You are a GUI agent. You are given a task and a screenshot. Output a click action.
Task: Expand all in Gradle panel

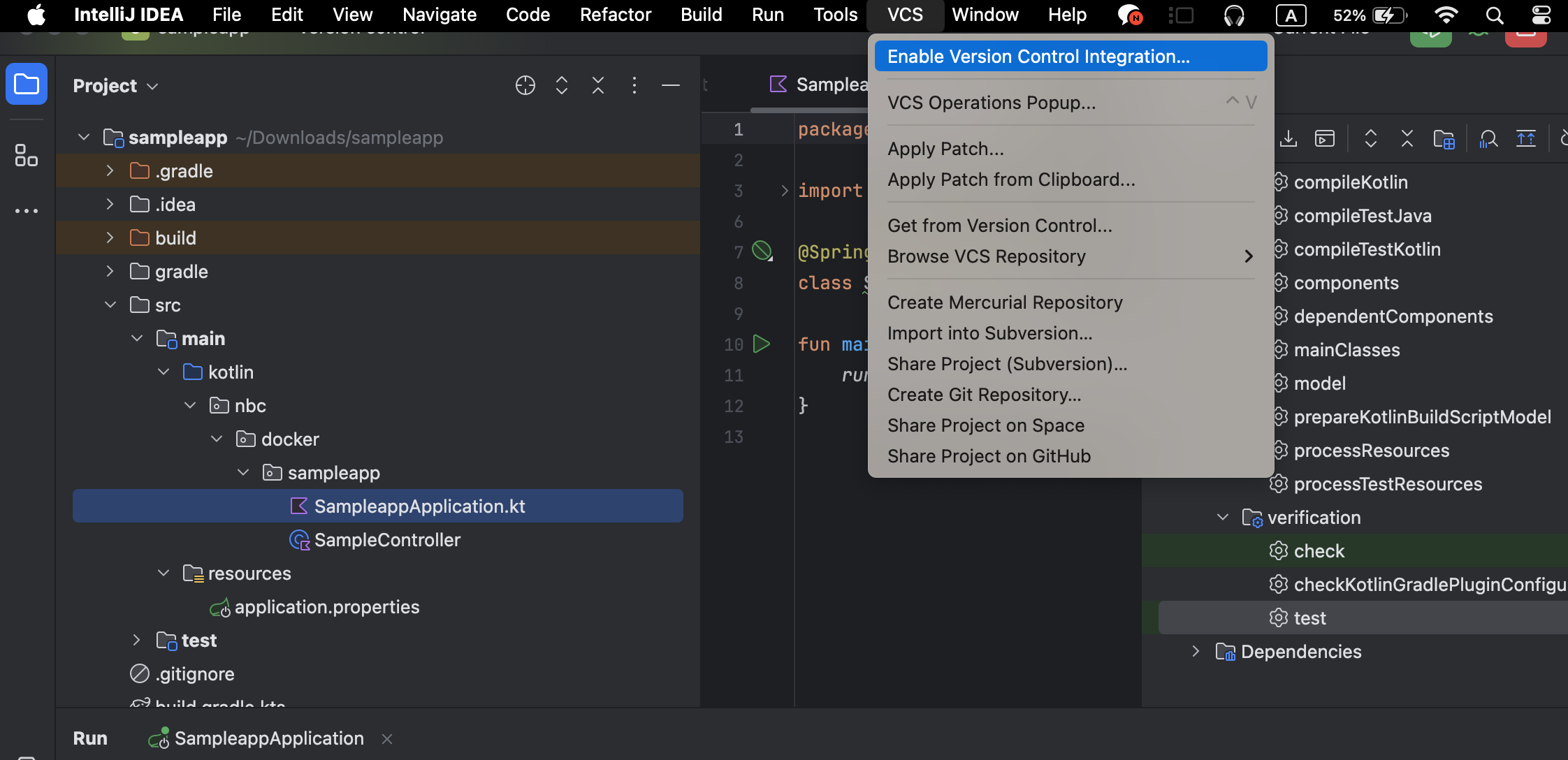pyautogui.click(x=1371, y=138)
